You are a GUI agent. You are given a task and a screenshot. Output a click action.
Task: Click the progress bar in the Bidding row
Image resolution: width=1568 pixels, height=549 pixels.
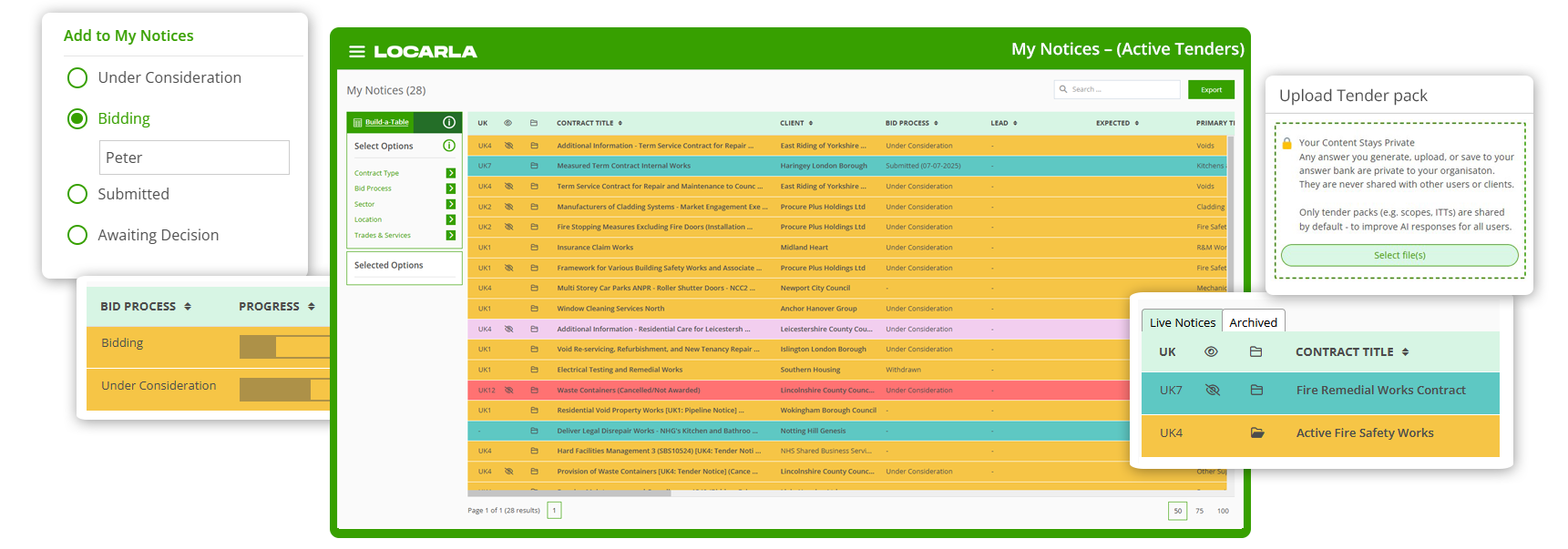(284, 346)
